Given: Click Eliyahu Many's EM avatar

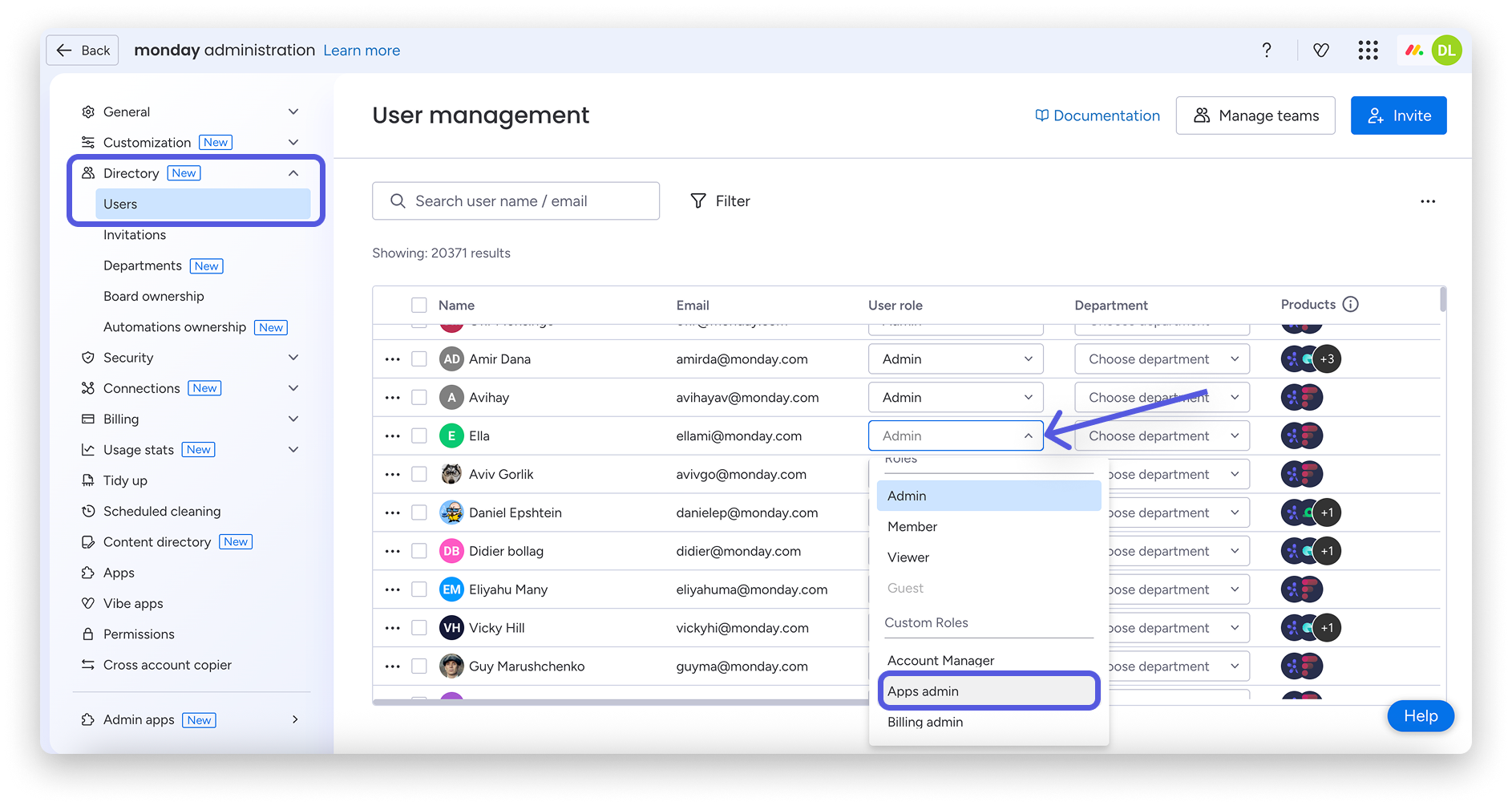Looking at the screenshot, I should (x=452, y=589).
